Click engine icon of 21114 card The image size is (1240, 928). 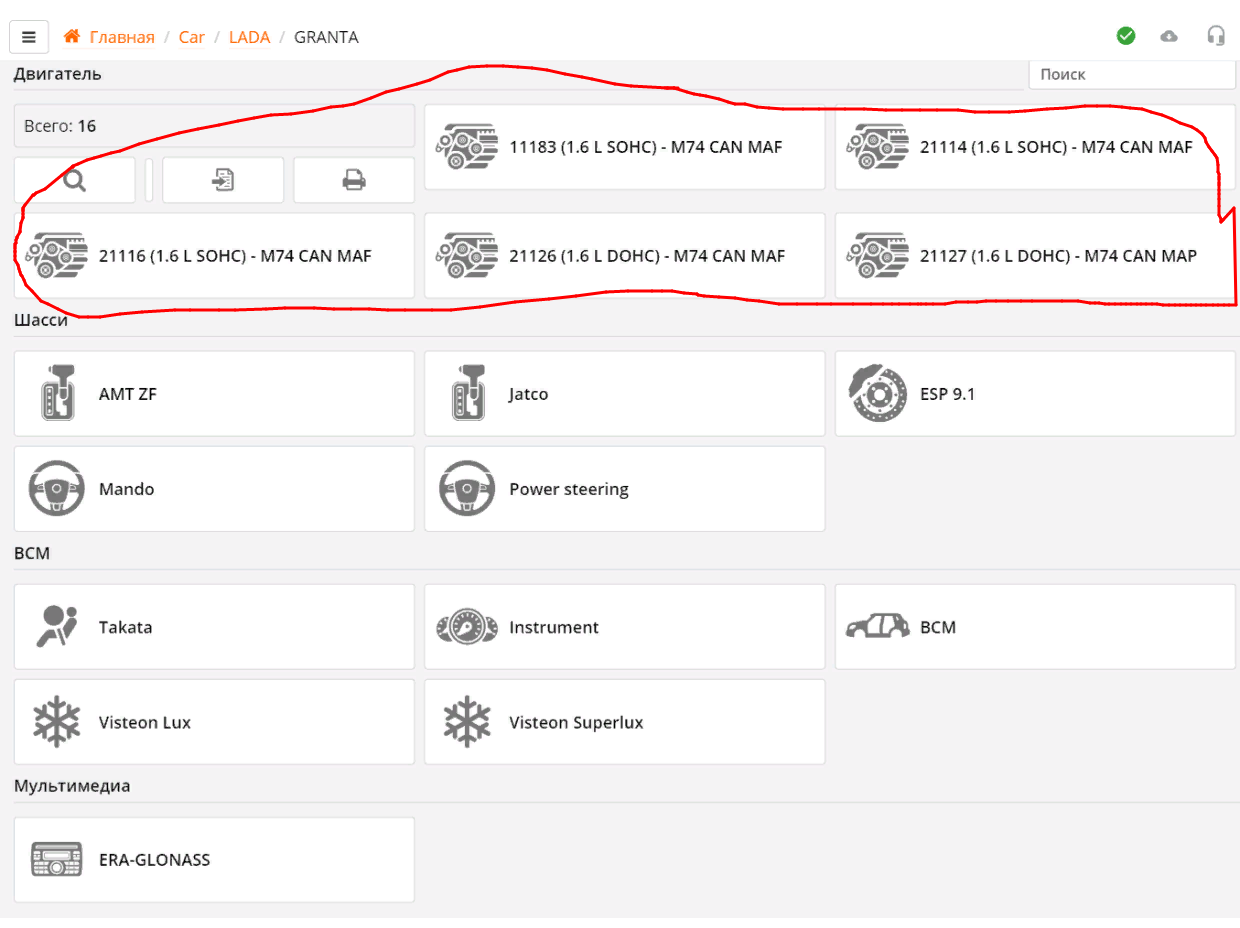(x=877, y=147)
